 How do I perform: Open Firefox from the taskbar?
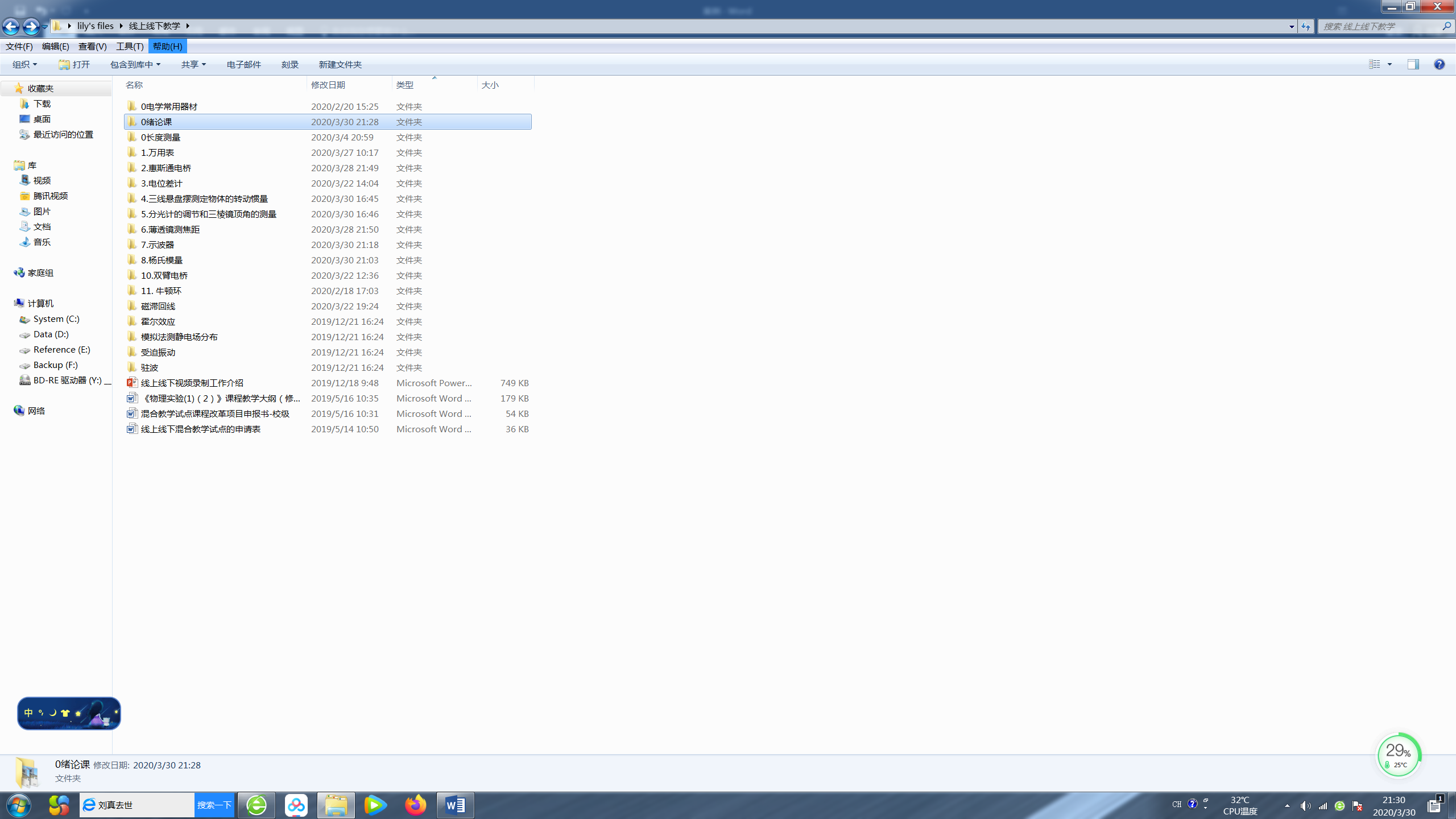tap(415, 805)
